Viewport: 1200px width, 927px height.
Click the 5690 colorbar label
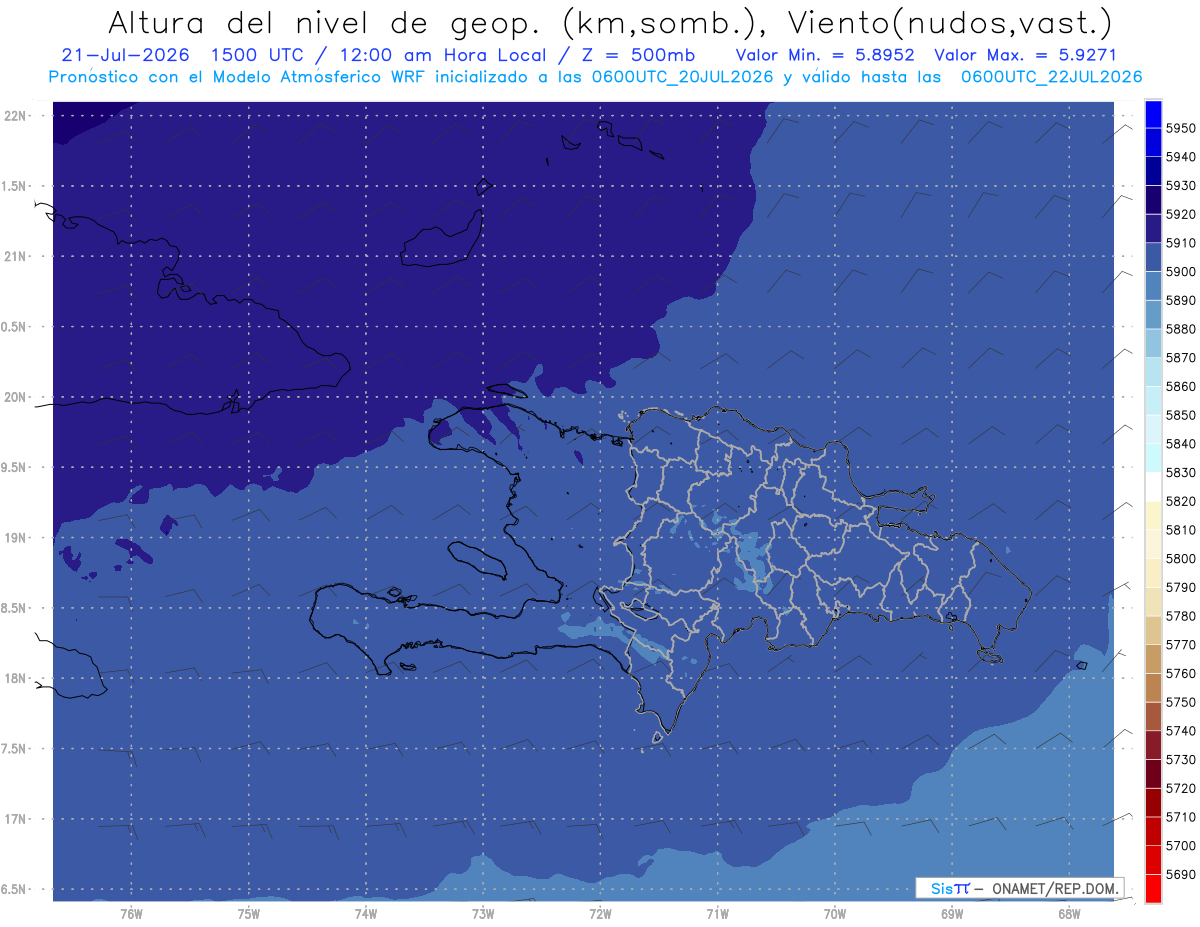1180,874
